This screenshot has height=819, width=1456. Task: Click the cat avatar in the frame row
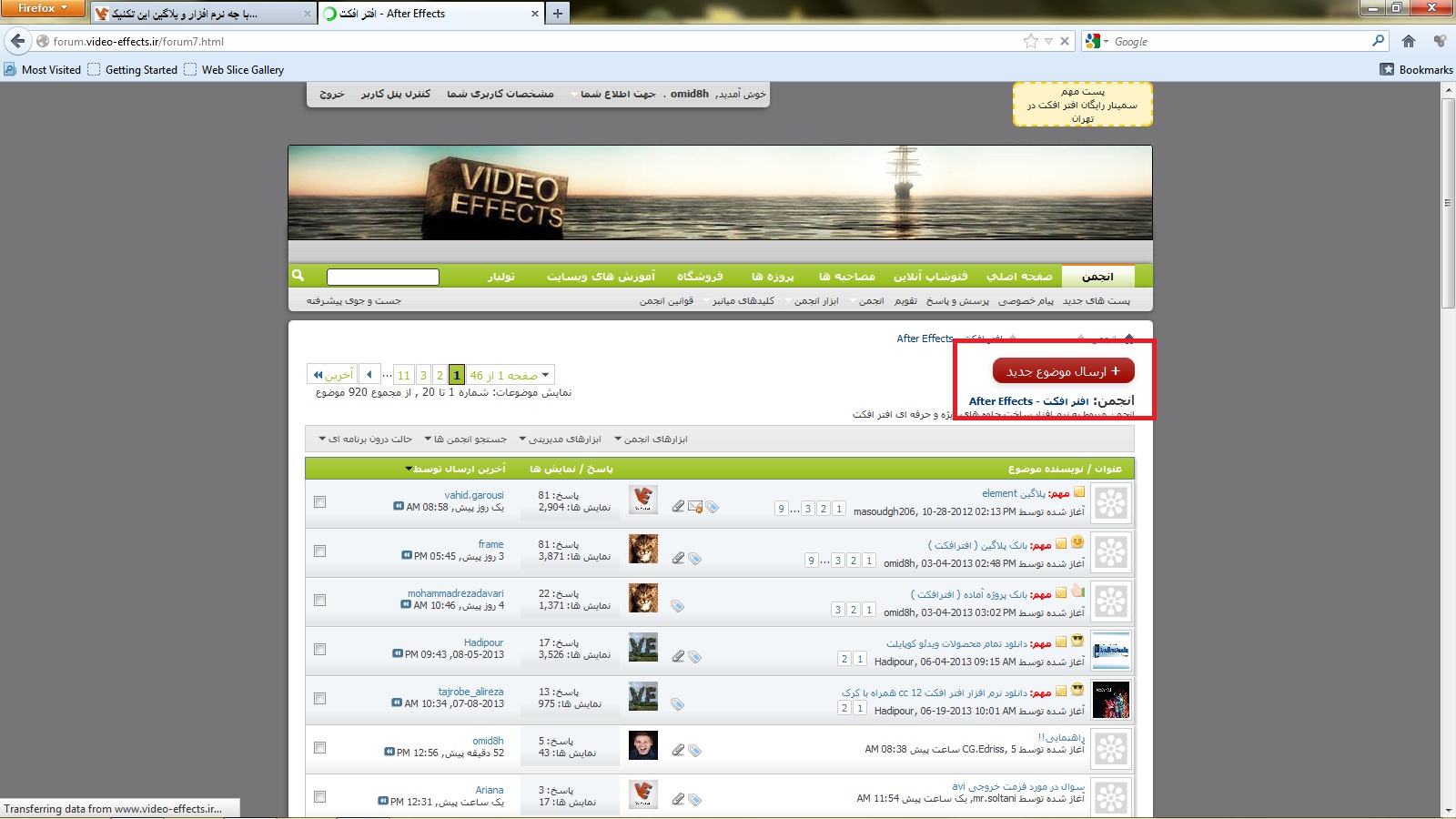pos(643,549)
